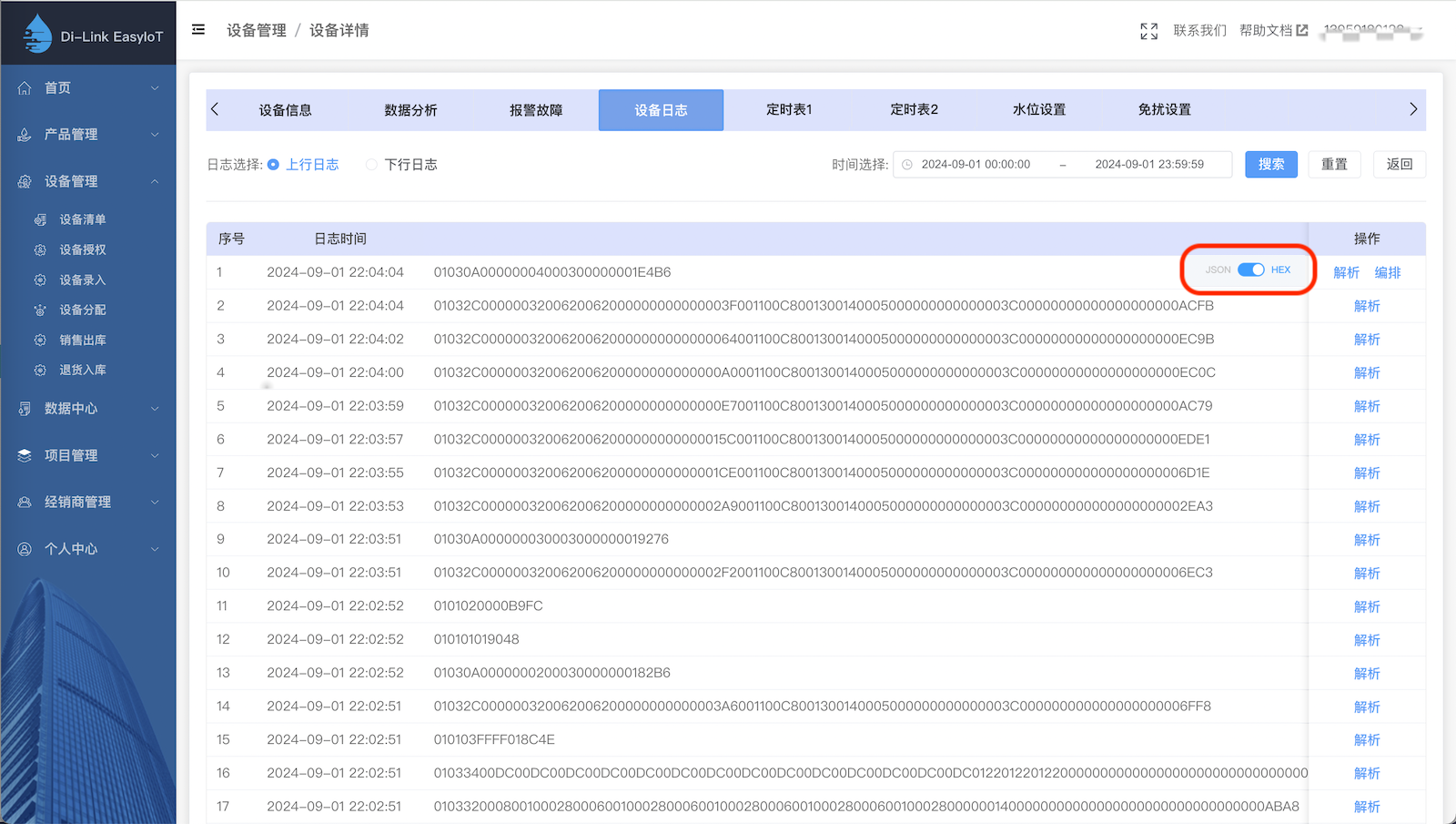This screenshot has width=1456, height=824.
Task: Click the clock icon in date range field
Action: [x=907, y=165]
